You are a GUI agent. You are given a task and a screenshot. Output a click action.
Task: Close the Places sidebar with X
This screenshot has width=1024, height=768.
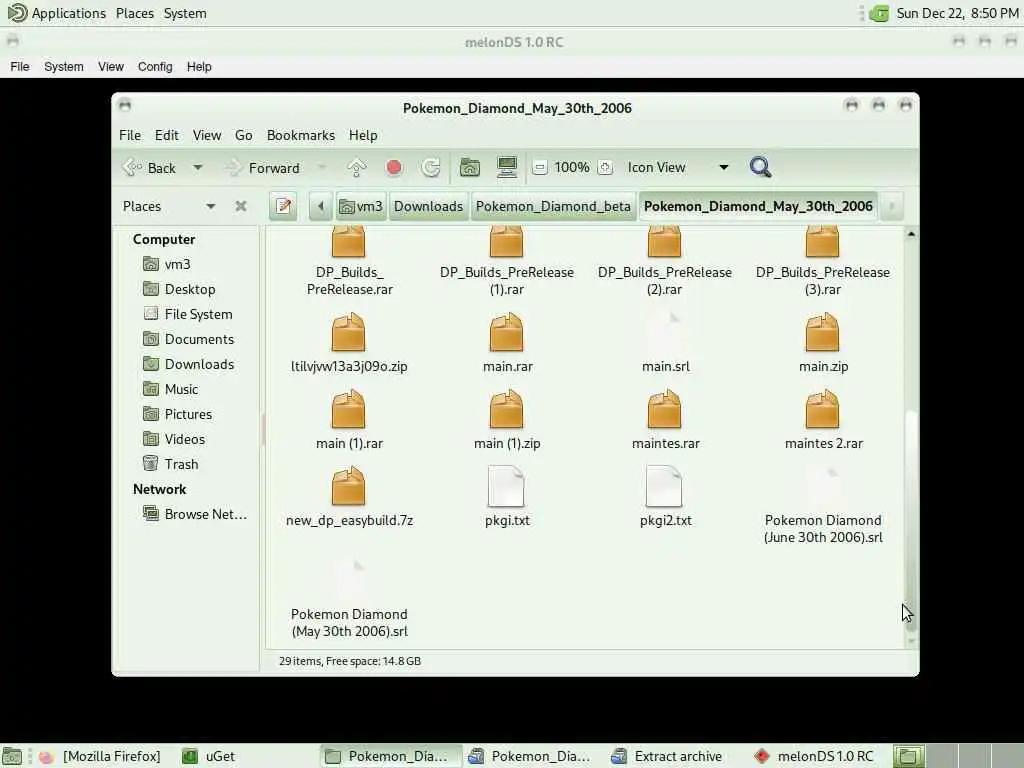pos(241,206)
